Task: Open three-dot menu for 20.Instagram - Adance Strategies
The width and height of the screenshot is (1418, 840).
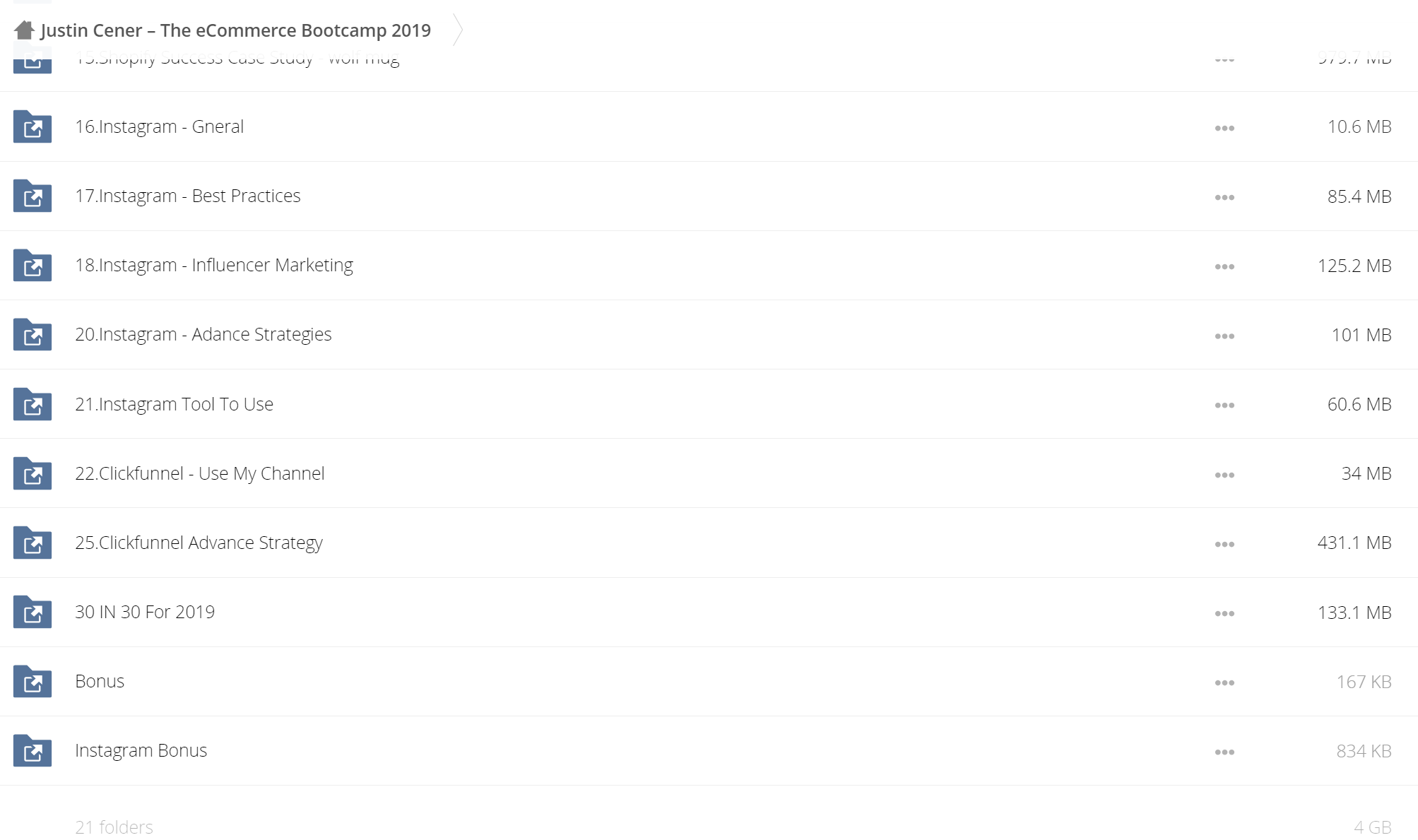Action: (1224, 336)
